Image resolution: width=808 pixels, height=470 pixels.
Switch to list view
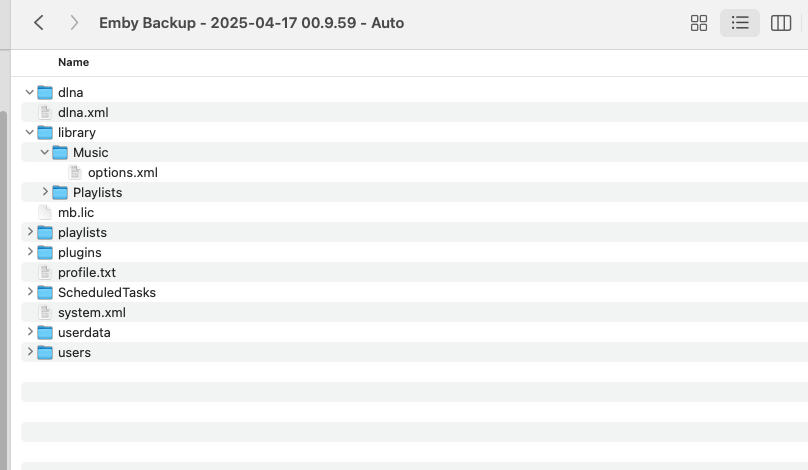pyautogui.click(x=740, y=23)
